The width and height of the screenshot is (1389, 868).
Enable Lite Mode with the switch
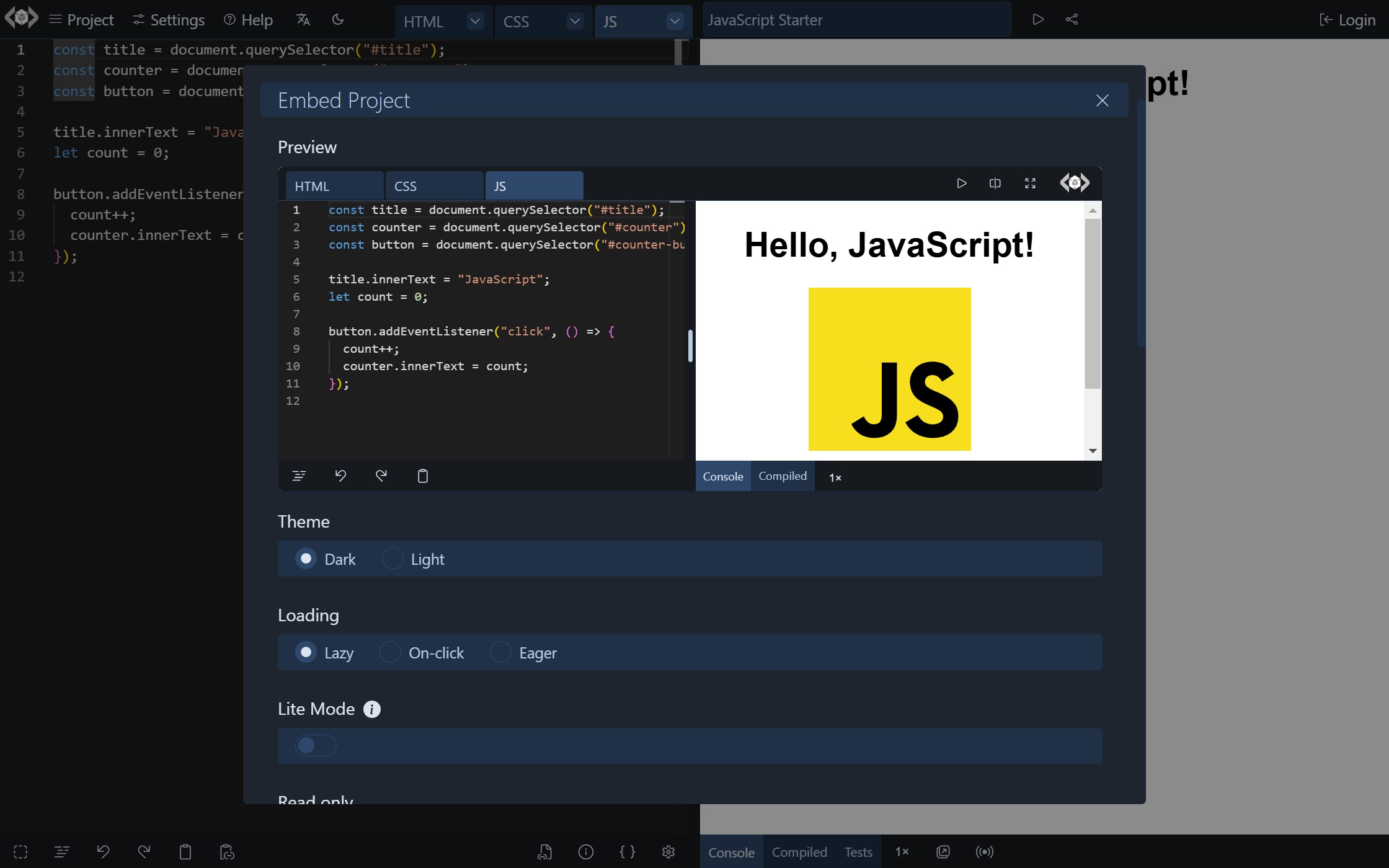tap(316, 745)
